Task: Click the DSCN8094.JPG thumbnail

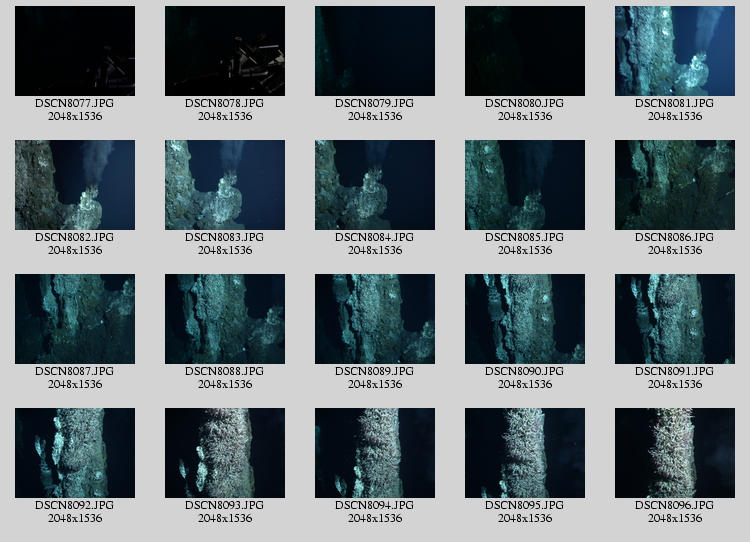Action: [x=375, y=453]
